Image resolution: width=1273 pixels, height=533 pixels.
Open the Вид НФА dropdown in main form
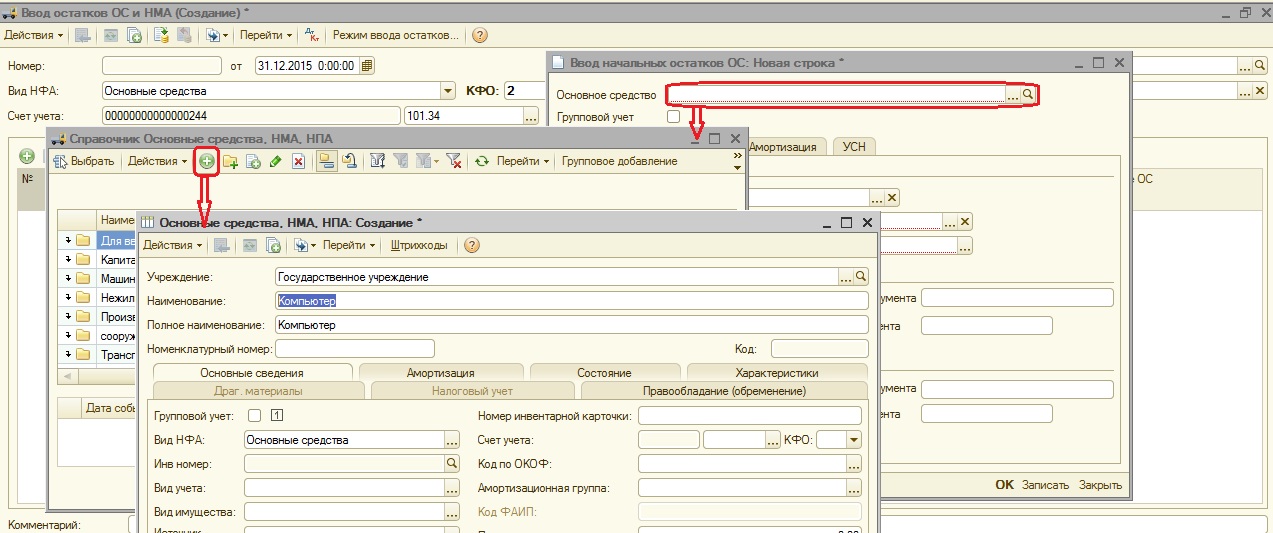point(448,91)
